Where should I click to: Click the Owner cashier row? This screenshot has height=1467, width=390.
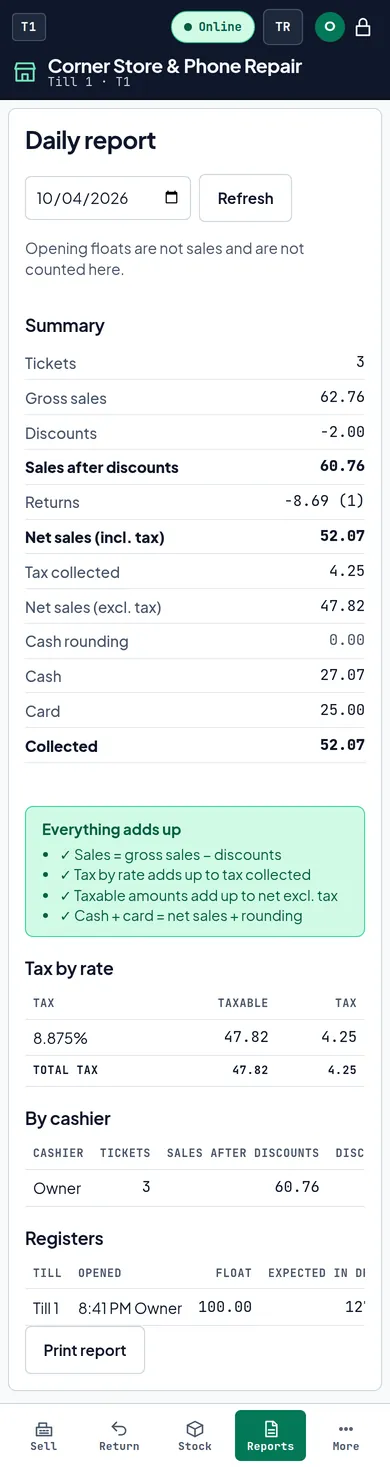pos(195,1187)
